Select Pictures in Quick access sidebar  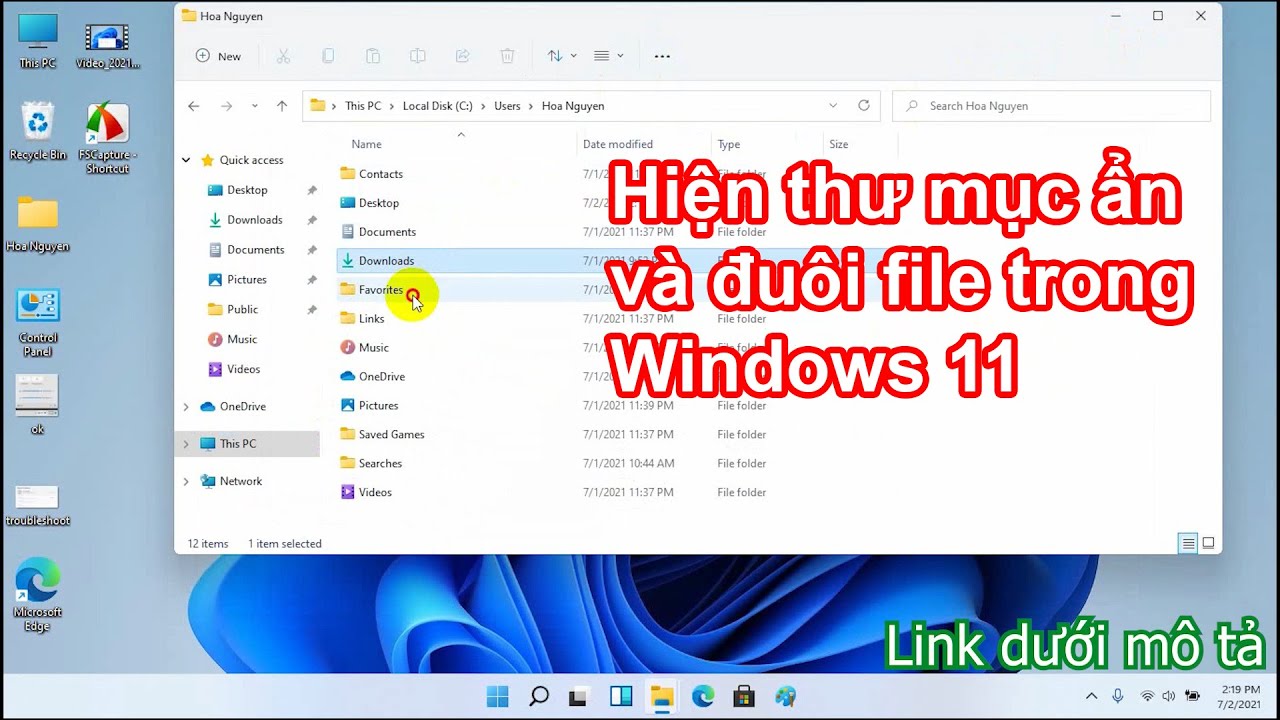(246, 280)
